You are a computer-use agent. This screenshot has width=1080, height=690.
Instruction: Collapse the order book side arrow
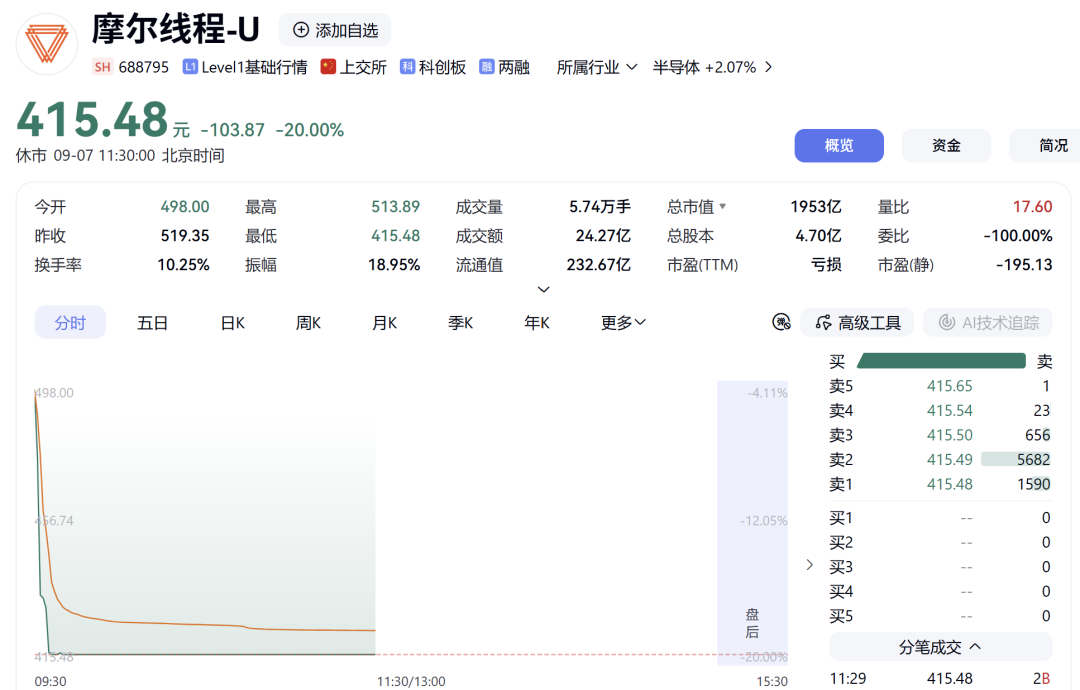coord(810,565)
